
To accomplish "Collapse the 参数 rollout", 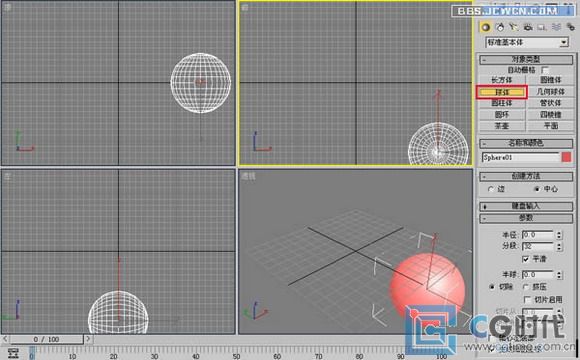I will [x=526, y=218].
